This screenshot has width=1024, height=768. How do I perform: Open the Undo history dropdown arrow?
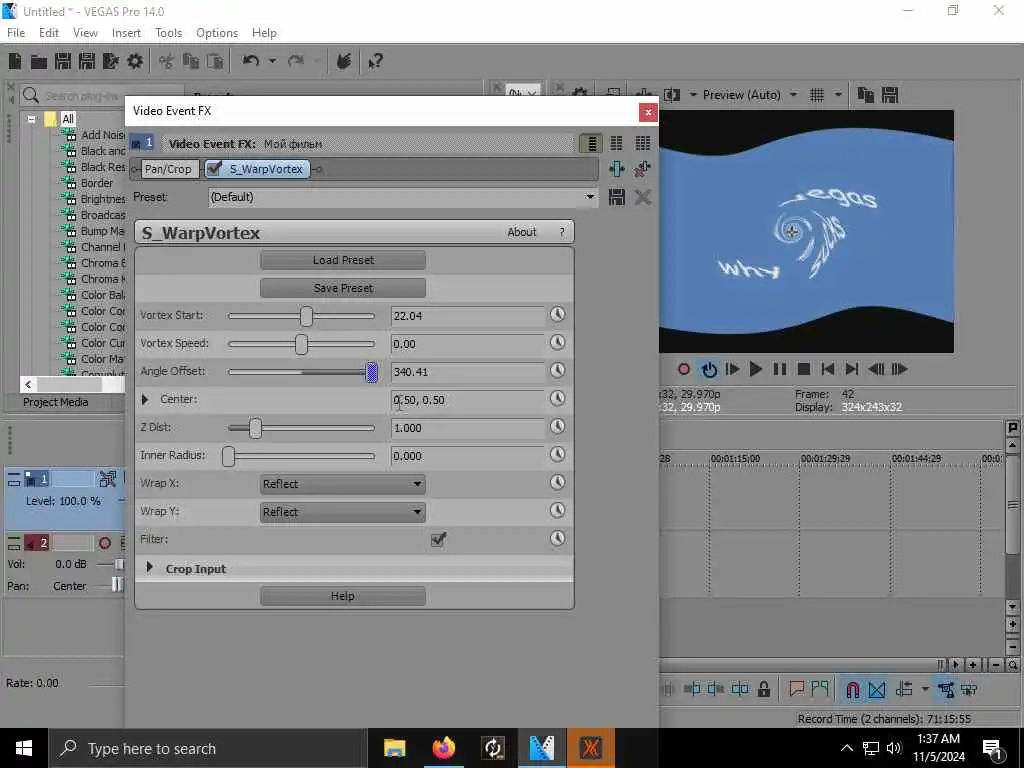272,61
